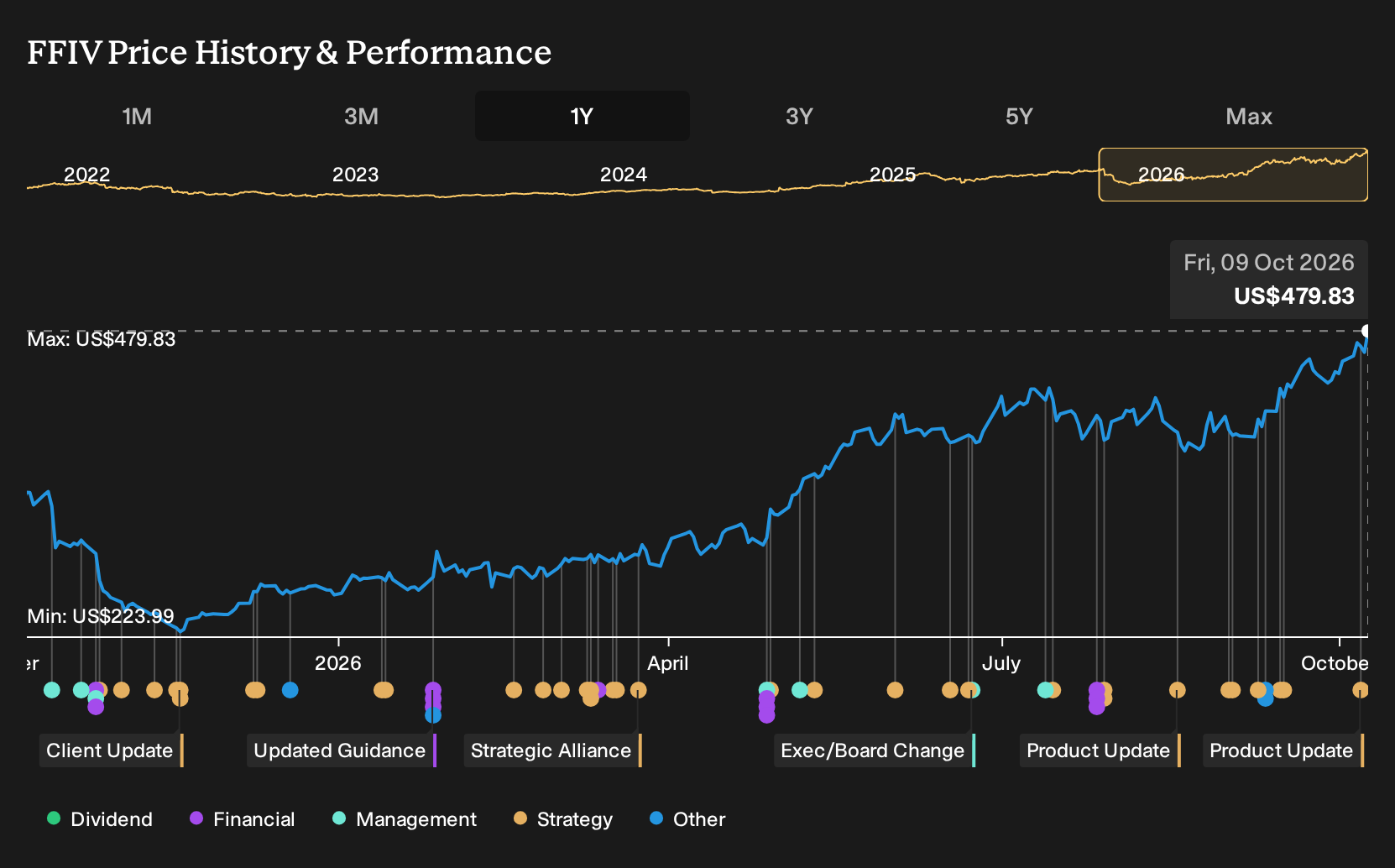Click the US$479.83 tooltip price value
Screen dimensions: 1395x868
click(x=1293, y=296)
